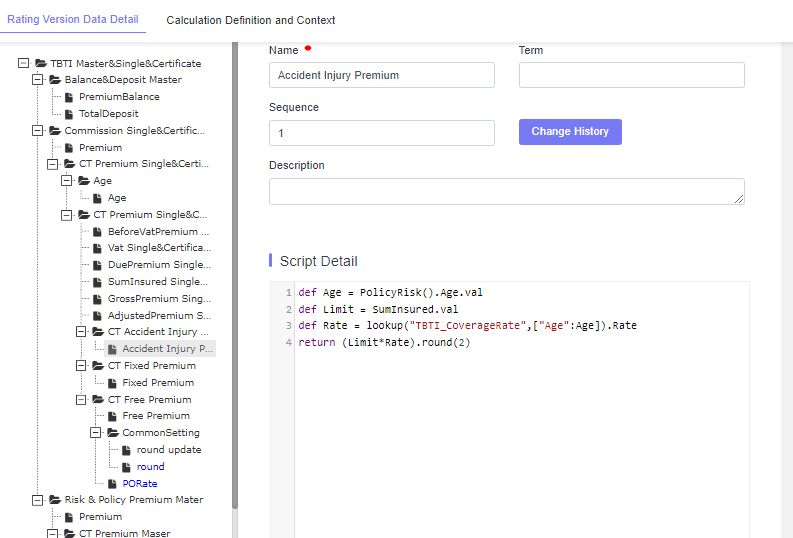Click the Vat Single&Certifica... file icon

[x=98, y=248]
